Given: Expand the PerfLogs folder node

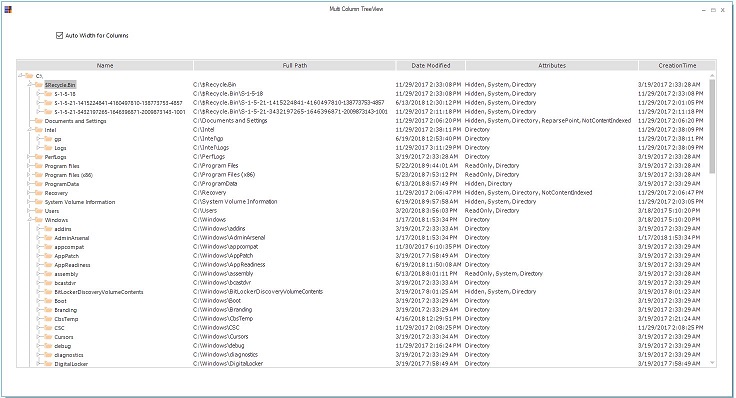Looking at the screenshot, I should 30,157.
